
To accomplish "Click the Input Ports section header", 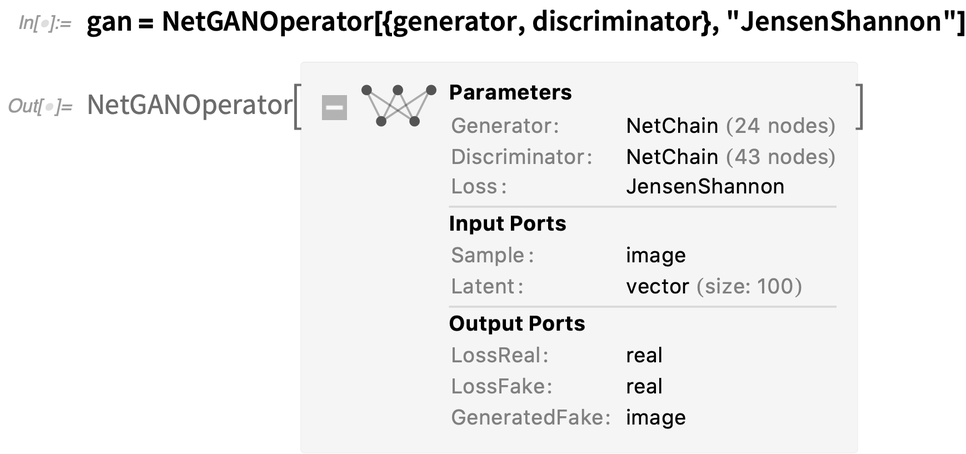I will point(507,224).
